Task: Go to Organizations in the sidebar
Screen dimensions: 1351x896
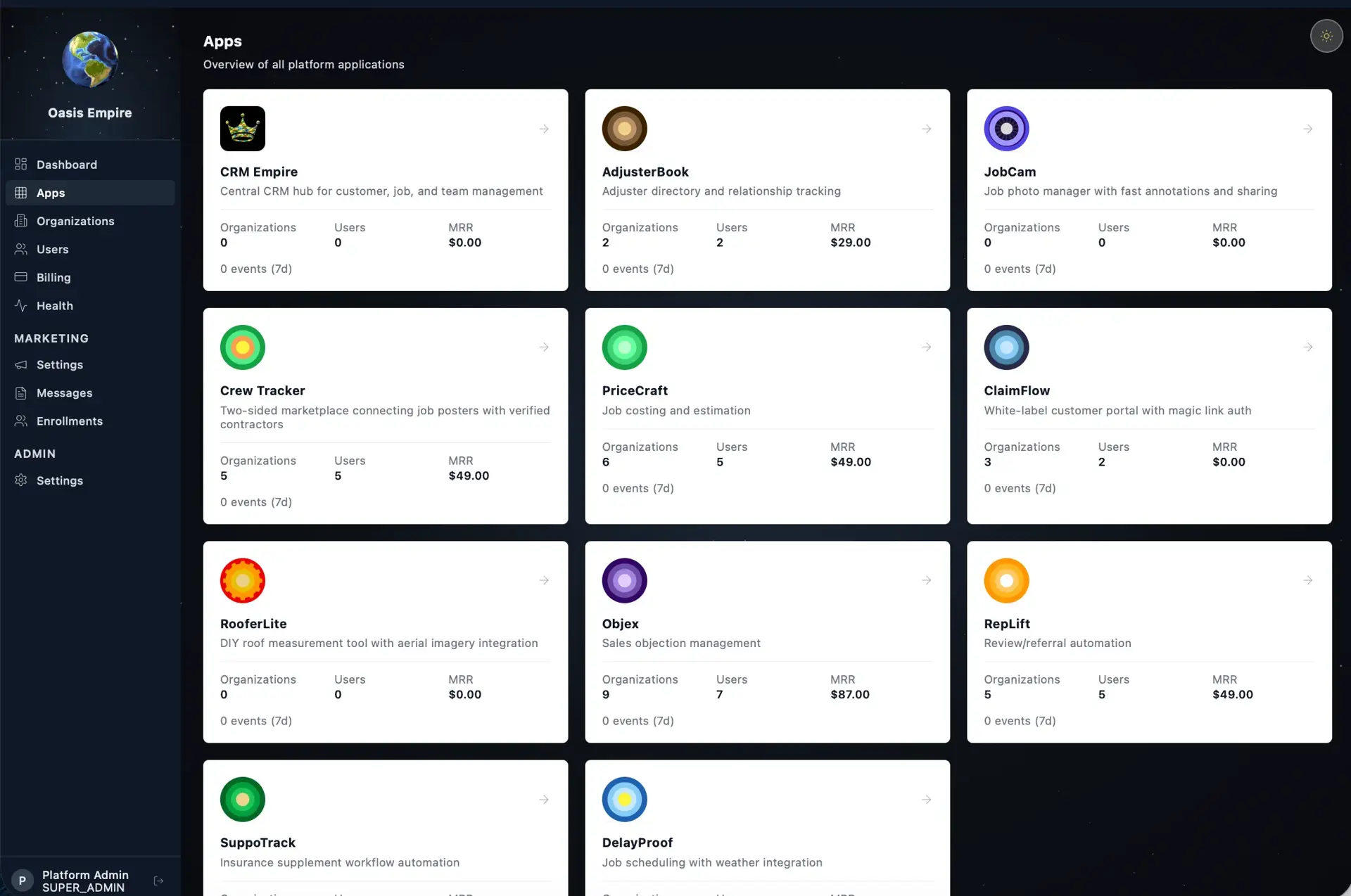Action: pyautogui.click(x=90, y=221)
